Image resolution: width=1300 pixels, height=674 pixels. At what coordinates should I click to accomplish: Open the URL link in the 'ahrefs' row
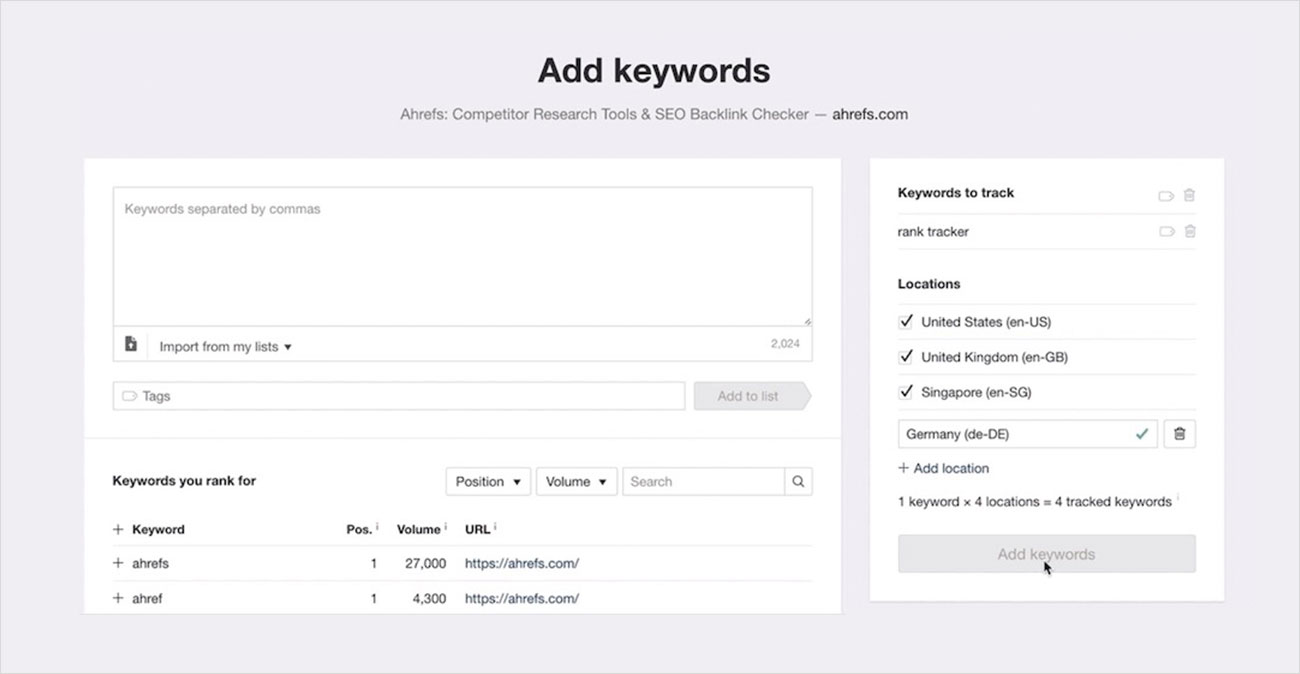pos(522,564)
